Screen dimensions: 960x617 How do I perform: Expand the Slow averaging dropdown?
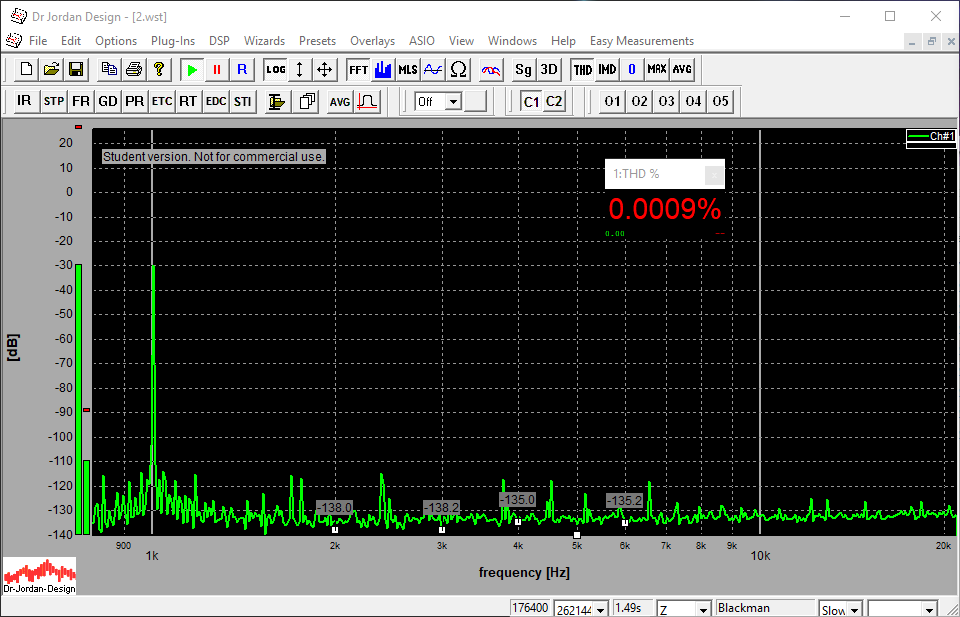point(855,609)
